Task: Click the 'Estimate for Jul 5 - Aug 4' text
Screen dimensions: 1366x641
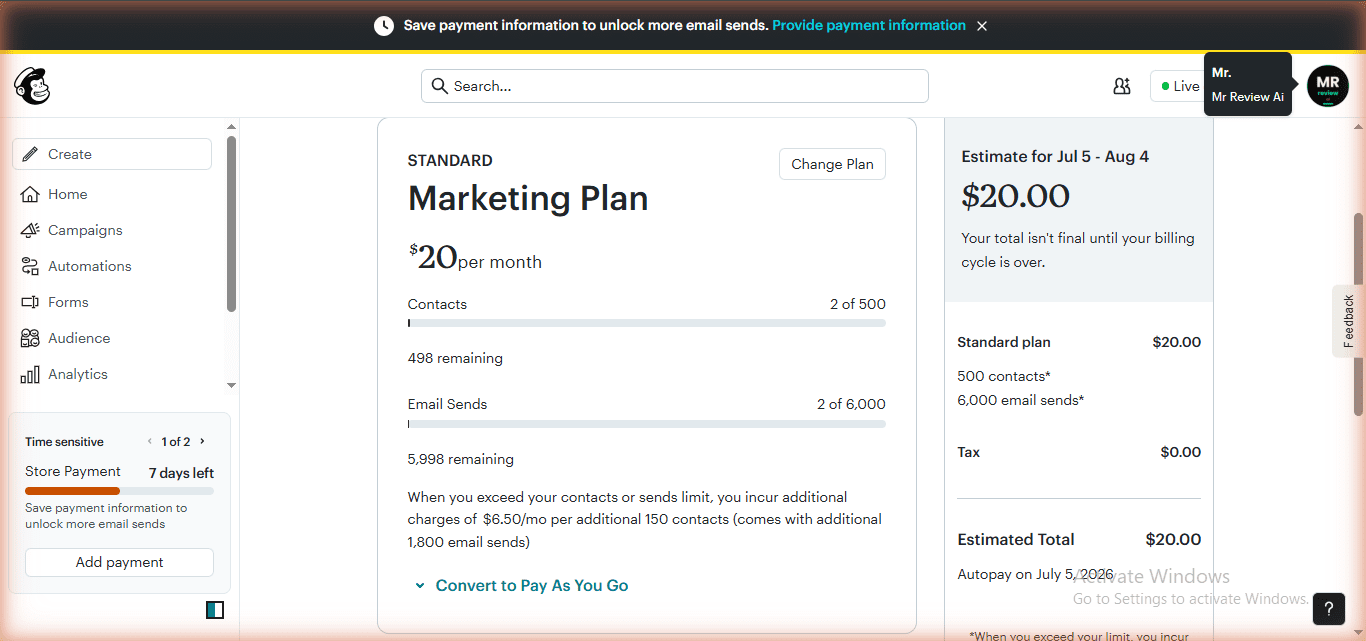Action: (1055, 156)
